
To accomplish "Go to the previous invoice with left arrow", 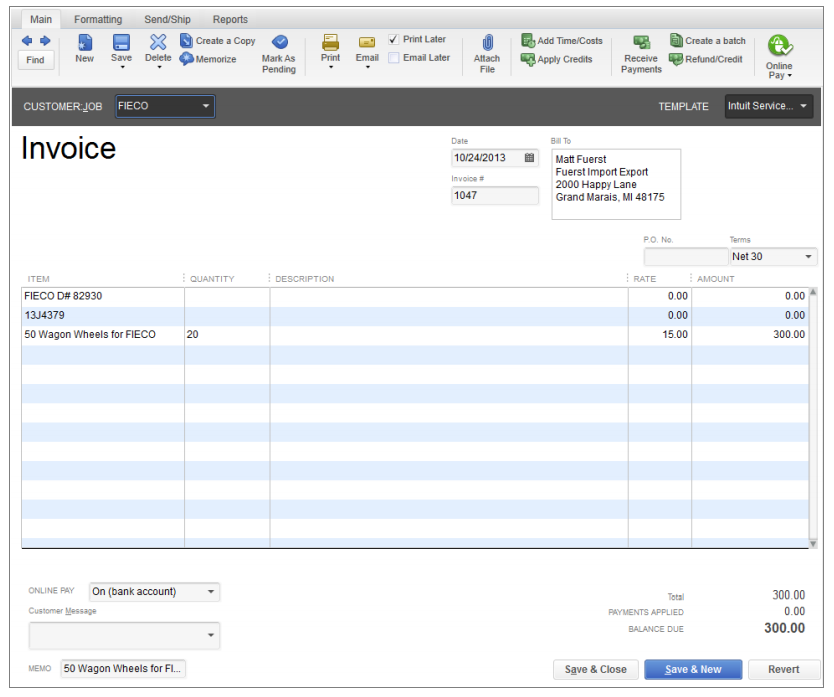I will [x=27, y=40].
